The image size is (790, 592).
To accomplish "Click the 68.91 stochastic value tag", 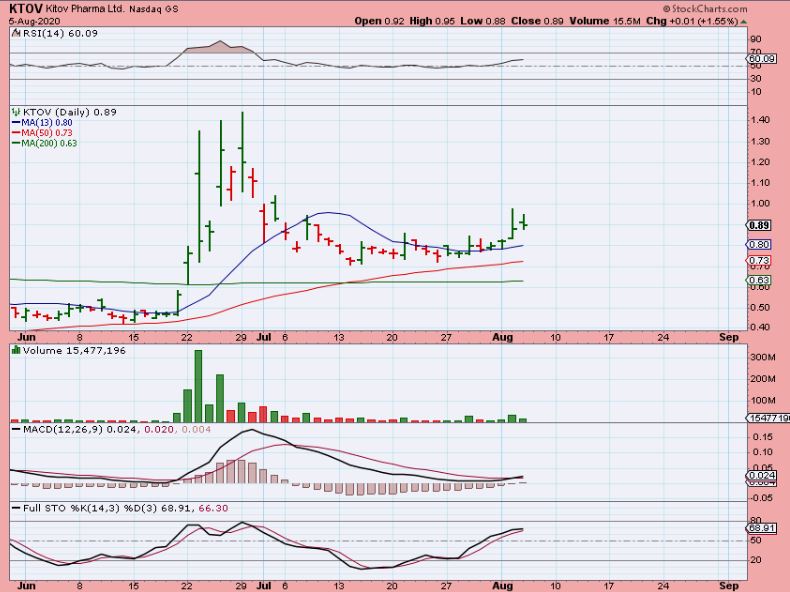I will [x=762, y=528].
